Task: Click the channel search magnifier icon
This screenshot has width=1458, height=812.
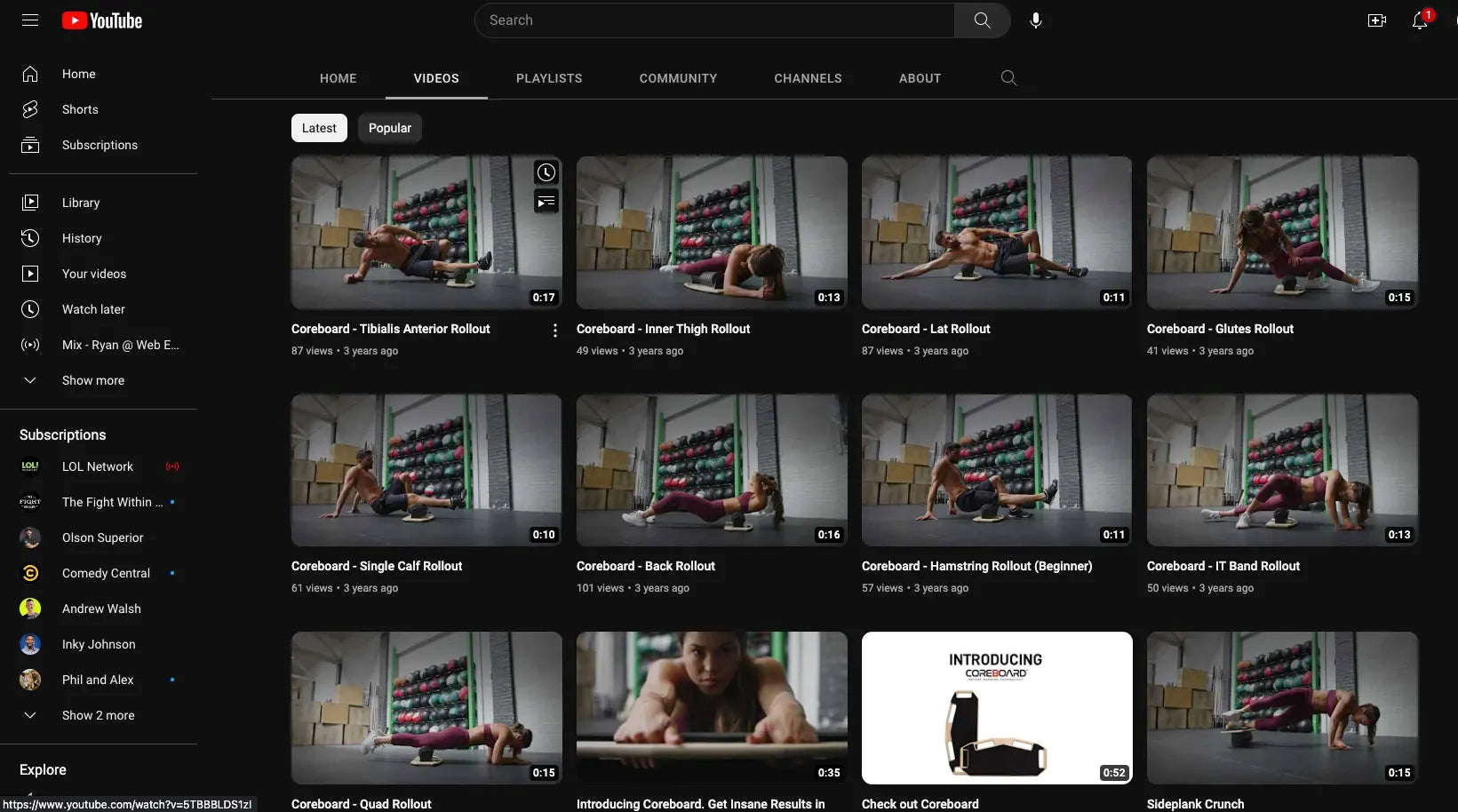Action: (x=1008, y=78)
